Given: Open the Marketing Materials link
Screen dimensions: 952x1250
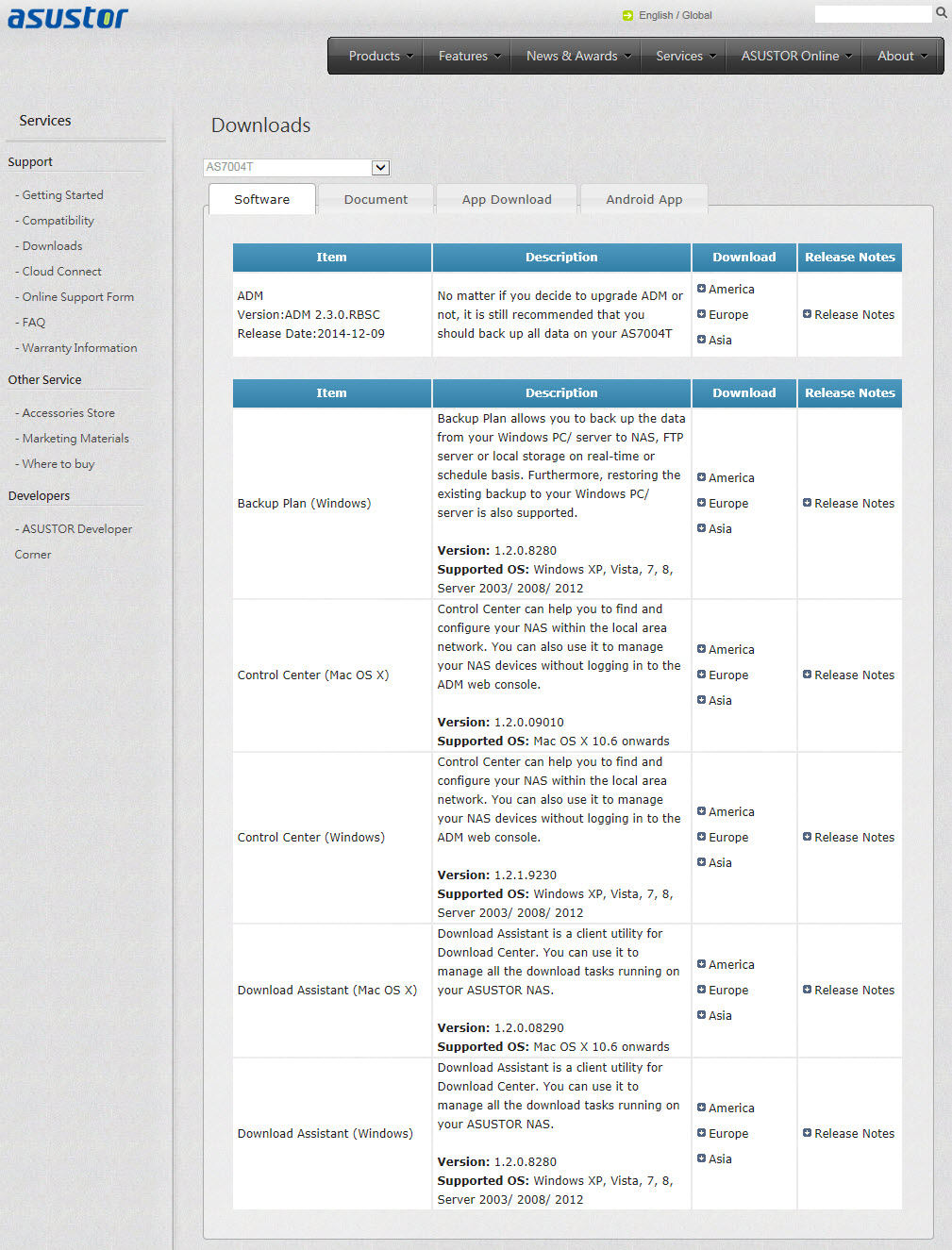Looking at the screenshot, I should (75, 439).
